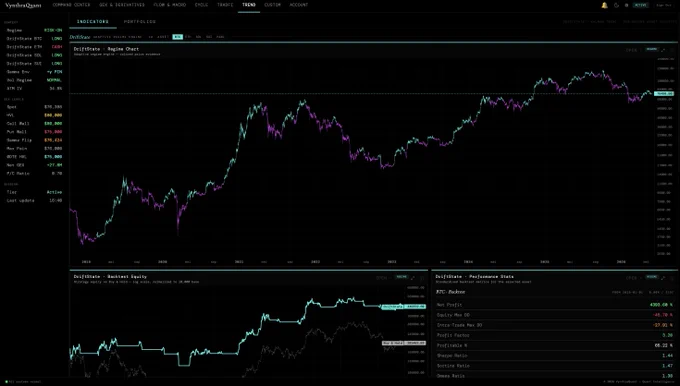
Task: Select the Trend top navigation item
Action: click(x=248, y=5)
